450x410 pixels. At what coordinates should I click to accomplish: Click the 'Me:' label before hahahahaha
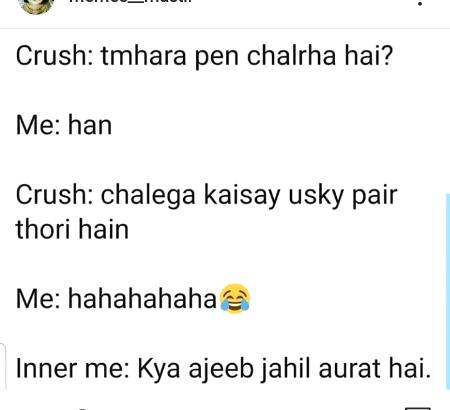(x=38, y=299)
